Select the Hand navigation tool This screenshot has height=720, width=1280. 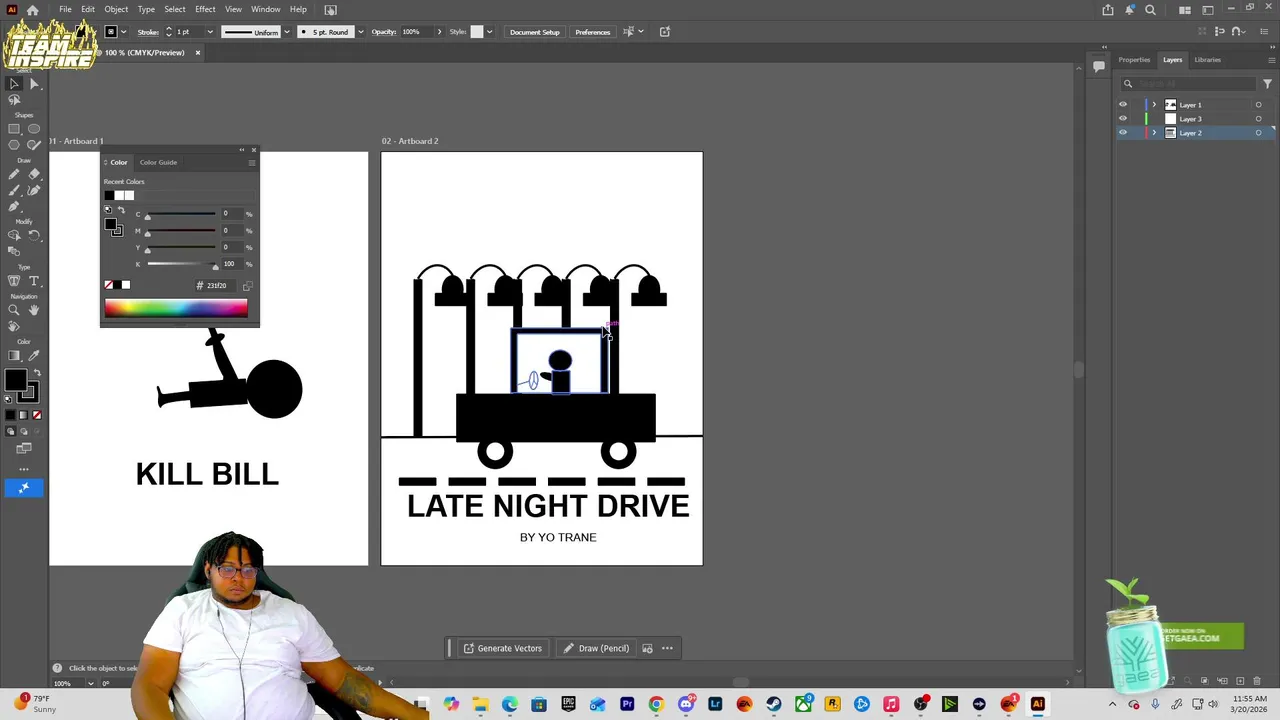34,311
